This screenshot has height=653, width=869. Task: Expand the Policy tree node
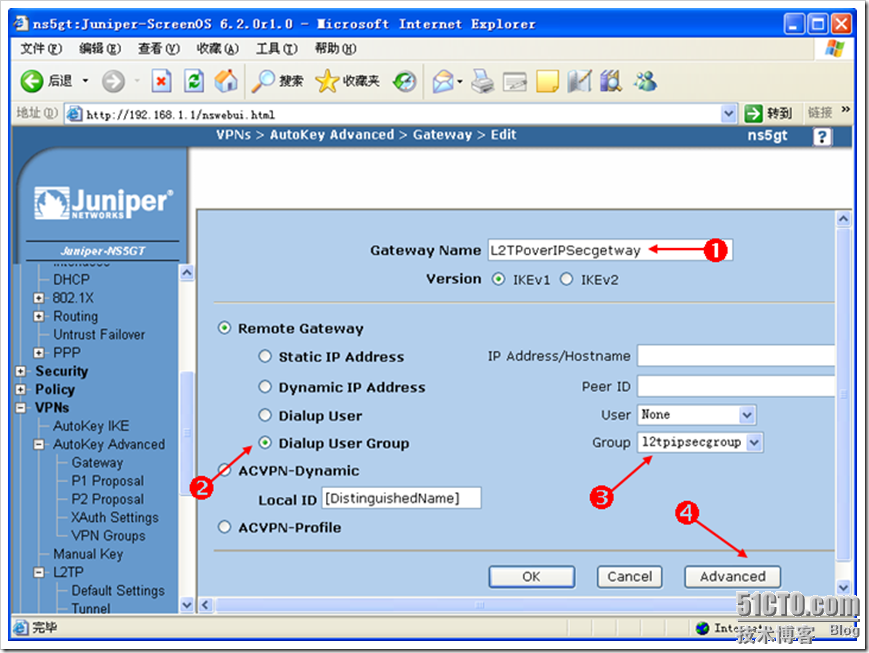(x=21, y=389)
